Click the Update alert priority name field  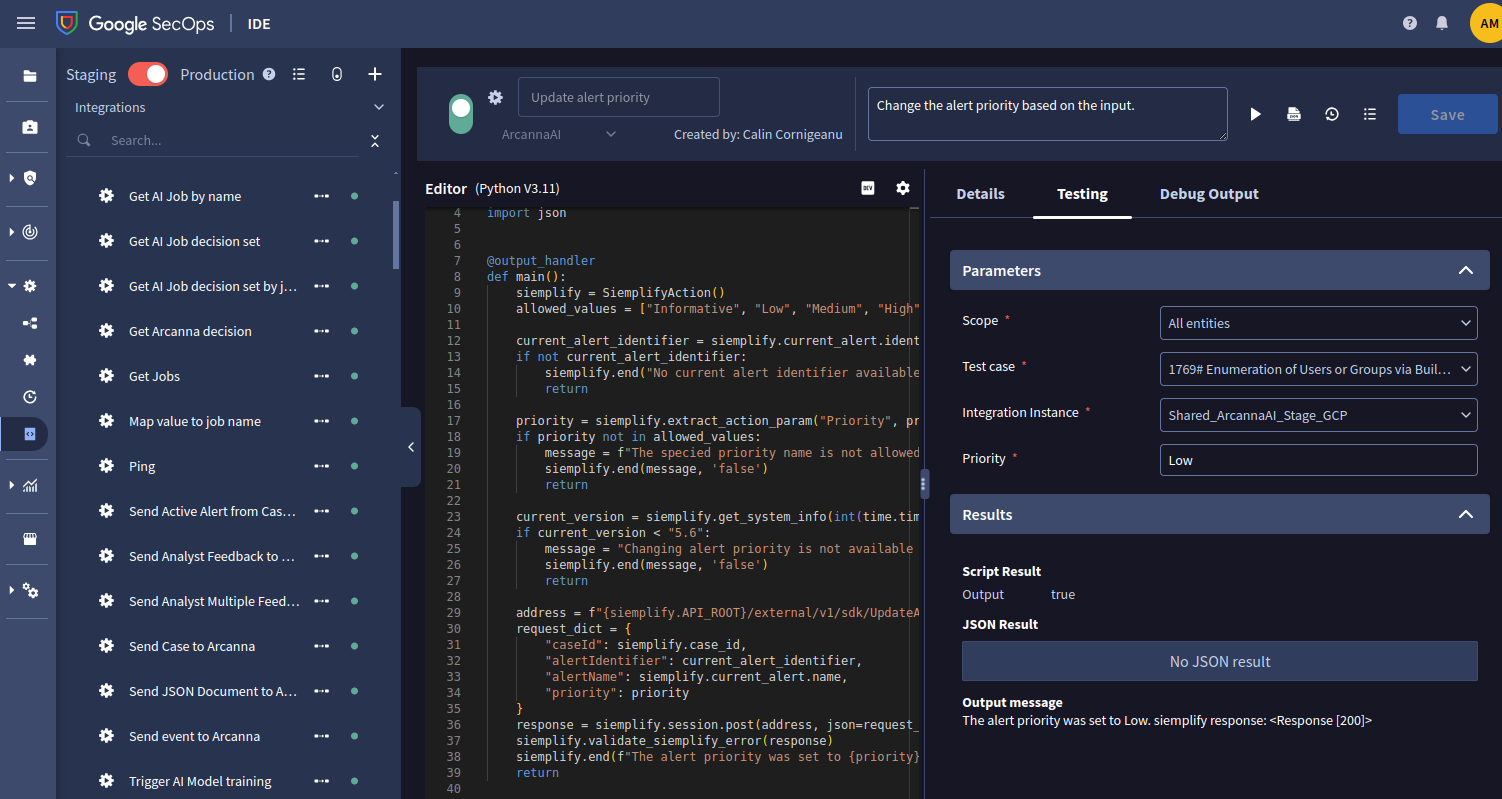[619, 97]
